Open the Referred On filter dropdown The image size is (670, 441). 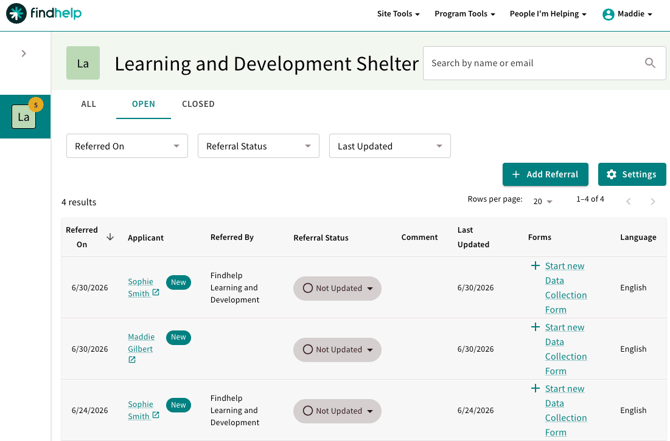click(127, 146)
